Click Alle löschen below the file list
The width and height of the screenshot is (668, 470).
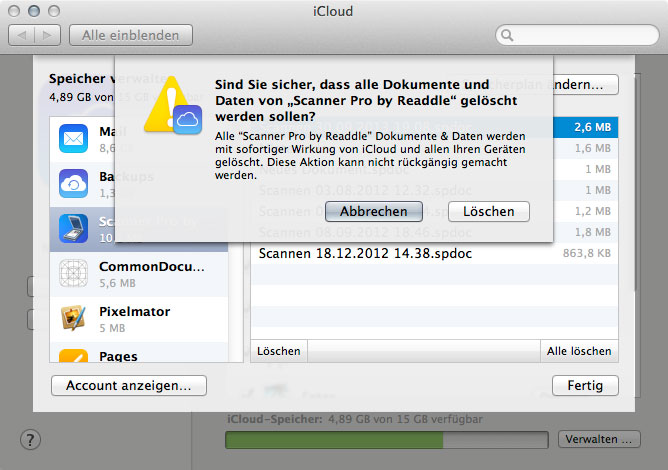[579, 351]
